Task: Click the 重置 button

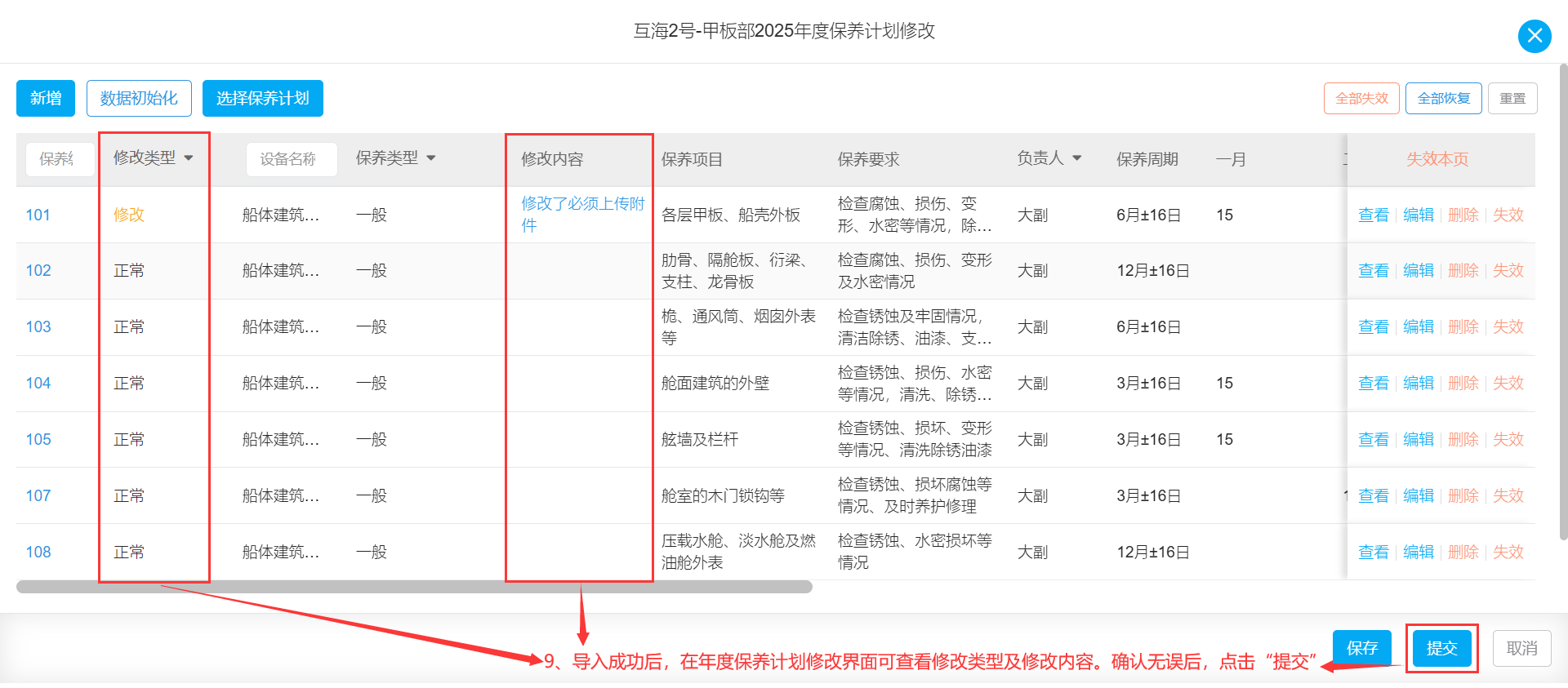Action: pyautogui.click(x=1512, y=98)
